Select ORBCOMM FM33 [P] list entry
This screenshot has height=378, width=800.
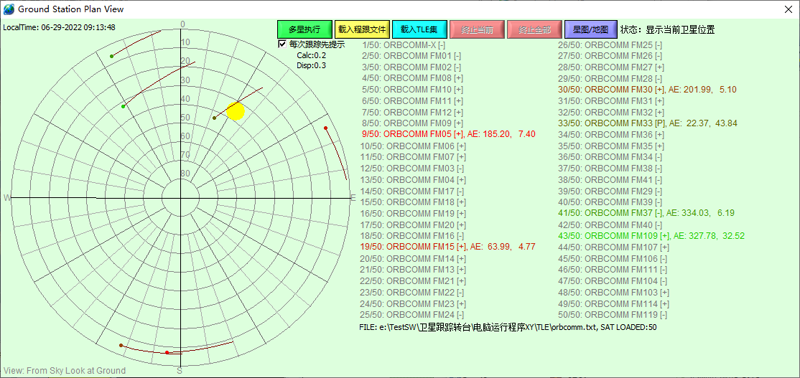click(x=648, y=123)
